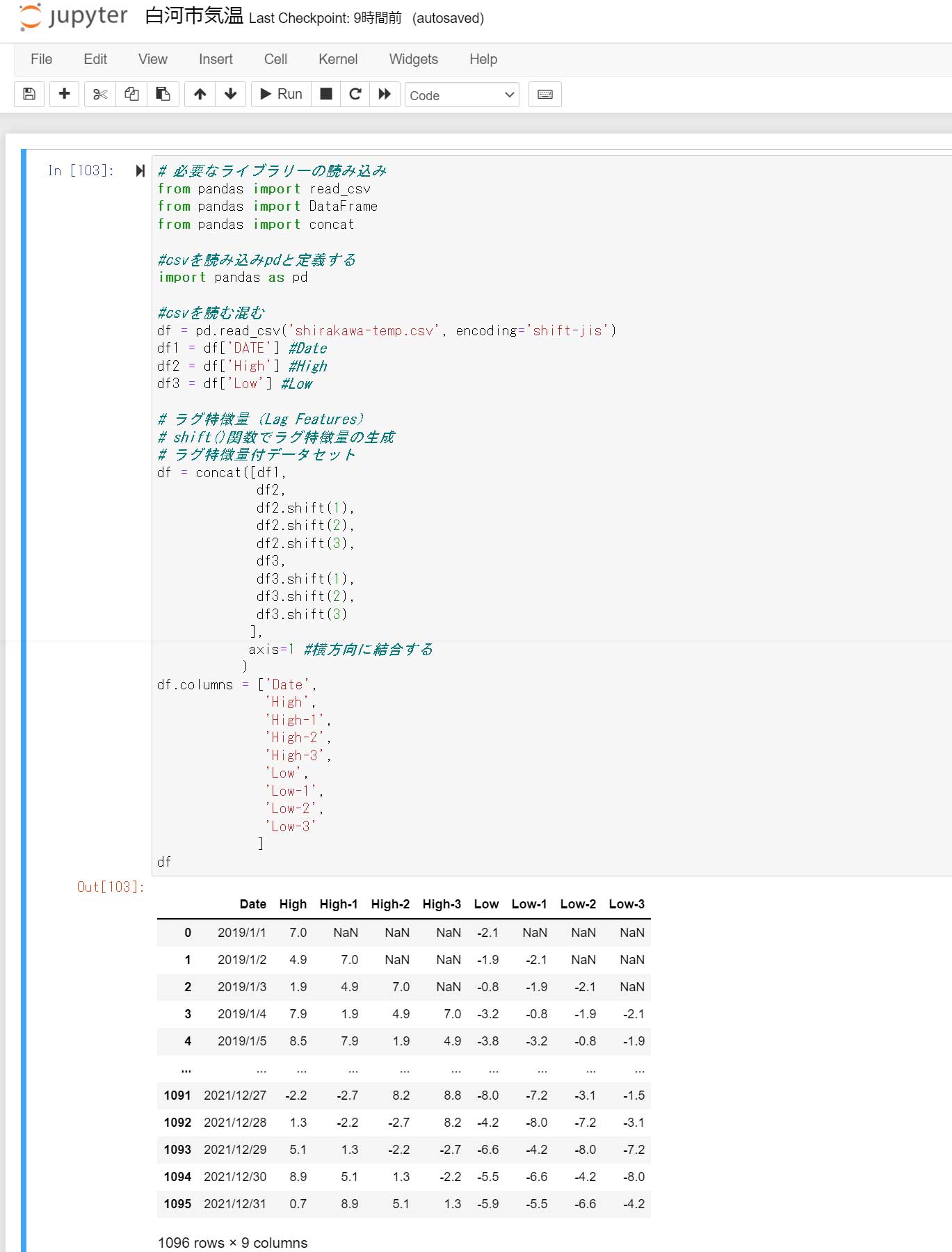Click the In [103] prompt
952x1252 pixels.
[81, 170]
